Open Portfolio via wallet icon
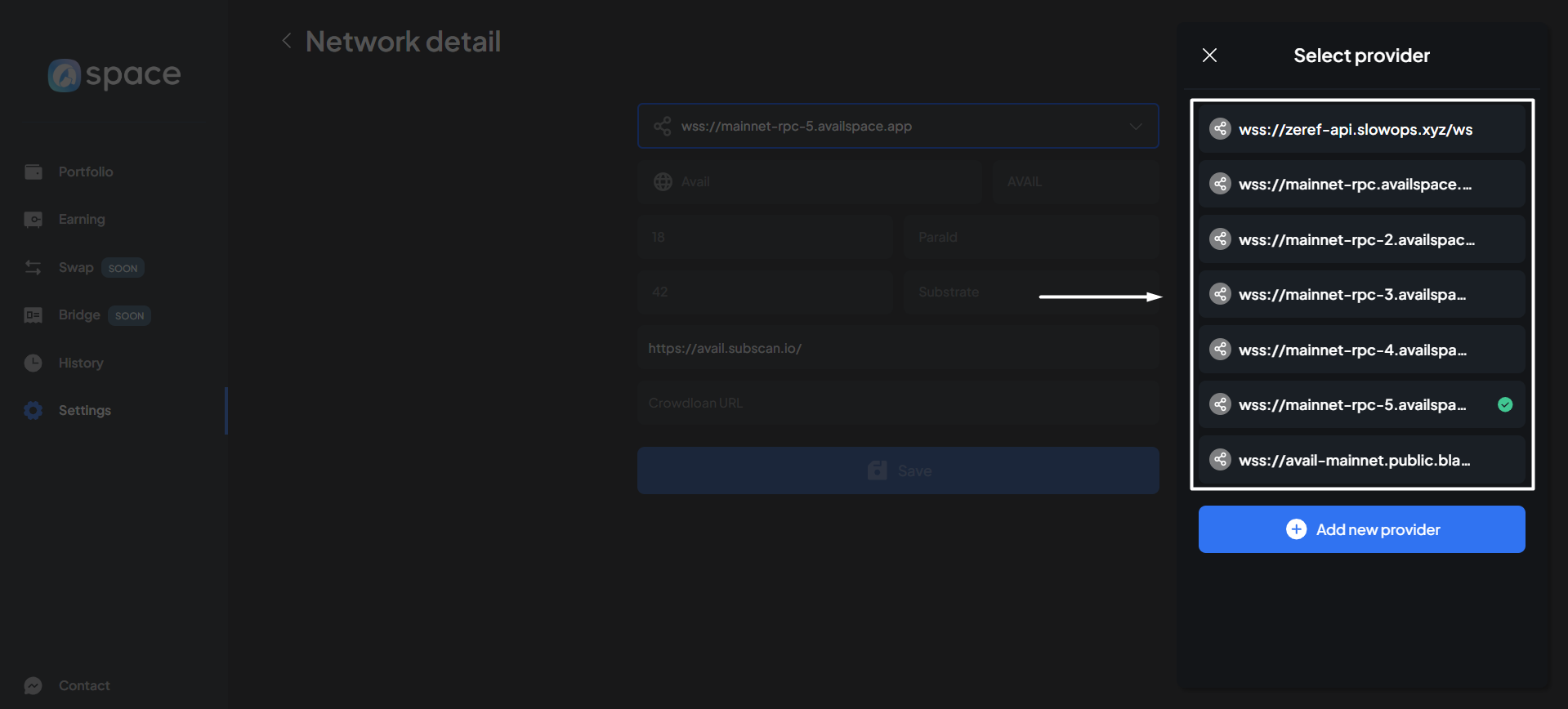 click(34, 172)
